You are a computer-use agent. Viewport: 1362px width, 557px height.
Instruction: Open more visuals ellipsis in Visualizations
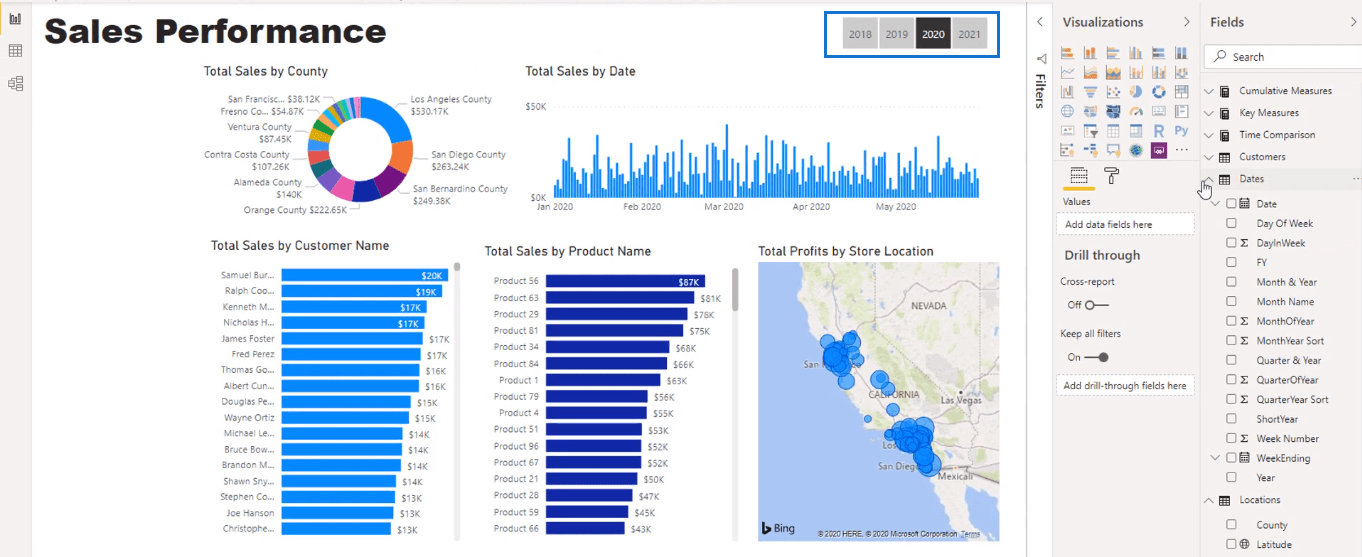(x=1182, y=150)
